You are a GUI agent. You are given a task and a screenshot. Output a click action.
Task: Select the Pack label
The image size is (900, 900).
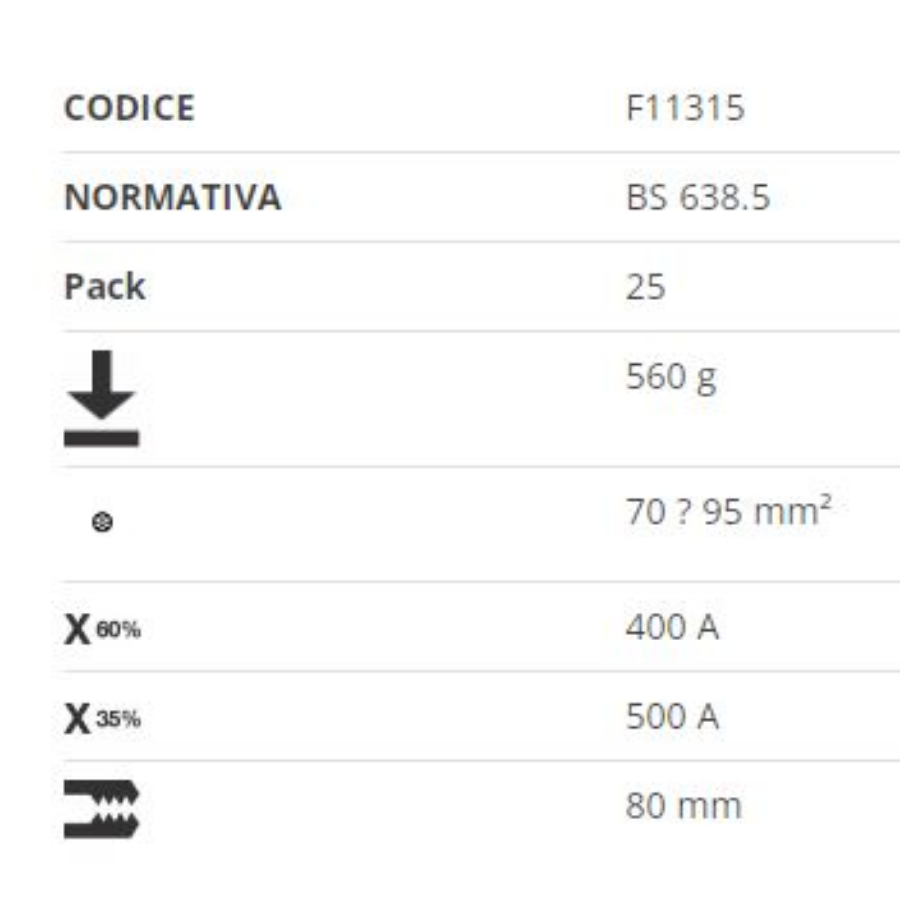pyautogui.click(x=104, y=286)
